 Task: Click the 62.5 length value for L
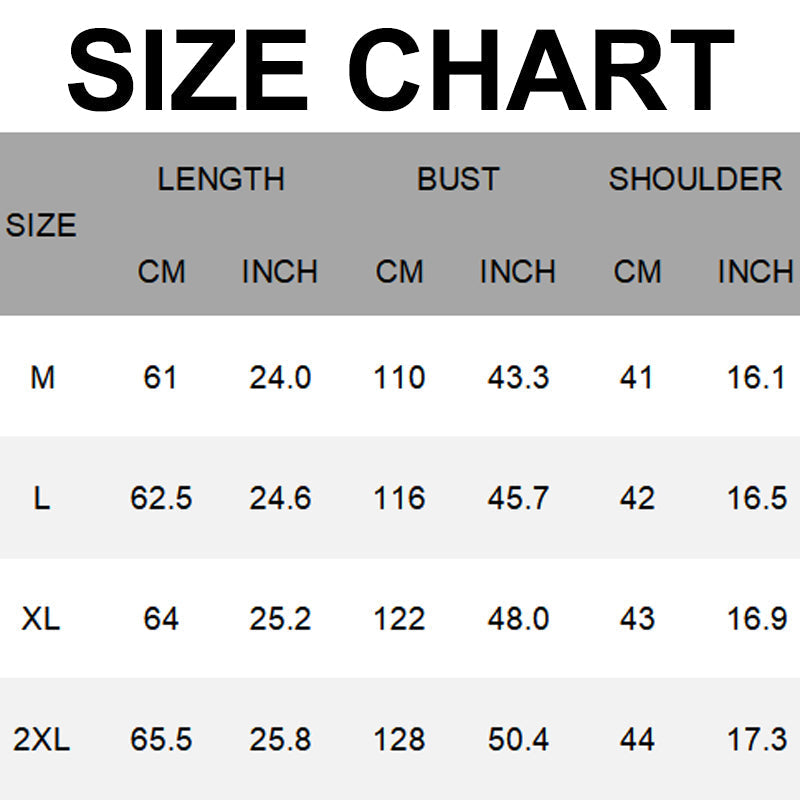[x=161, y=498]
